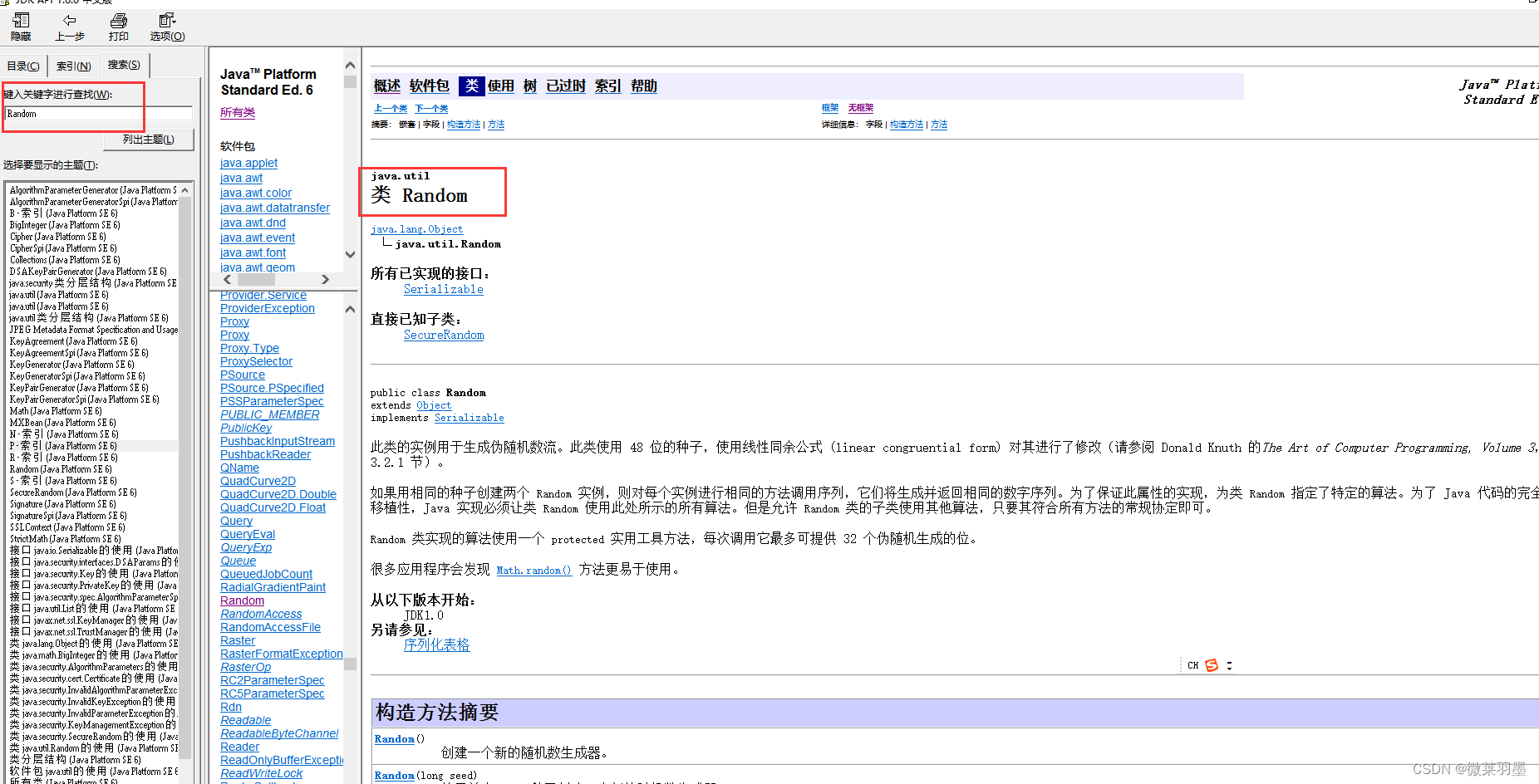Viewport: 1539px width, 784px height.
Task: Switch to the 搜索(S) tab
Action: 124,65
